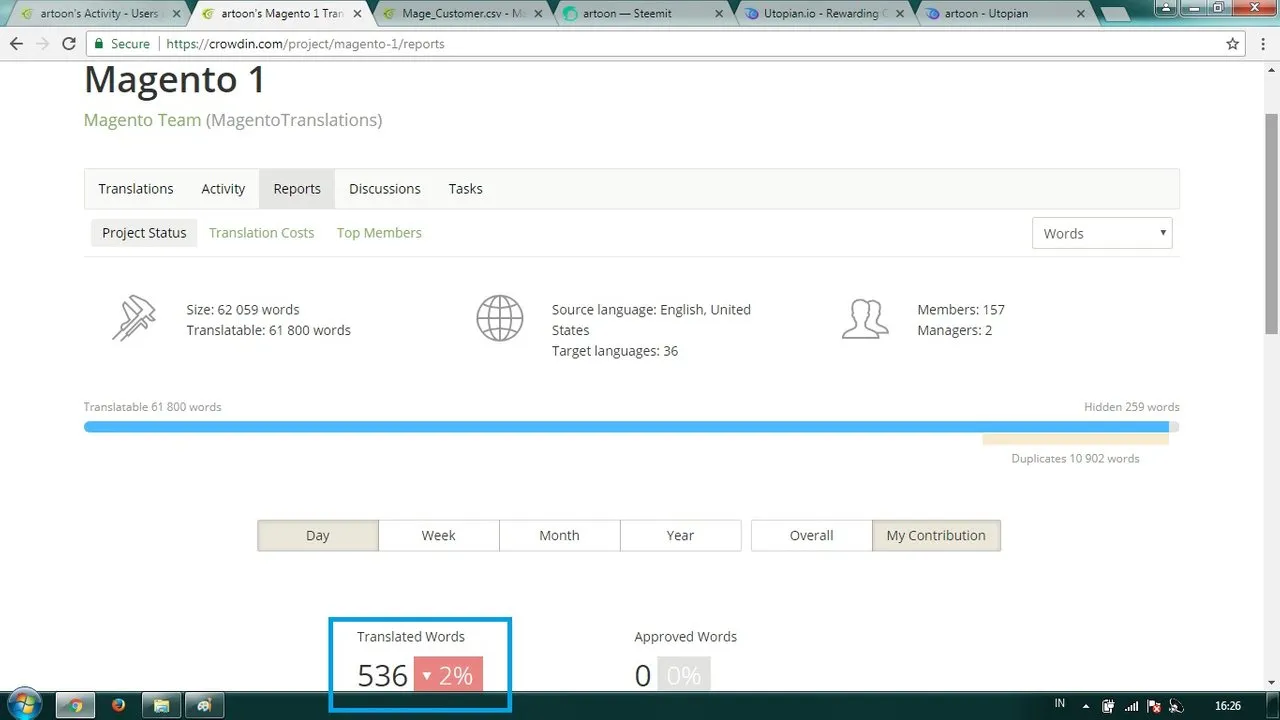This screenshot has height=720, width=1280.
Task: Click the IN input language indicator
Action: [x=1060, y=704]
